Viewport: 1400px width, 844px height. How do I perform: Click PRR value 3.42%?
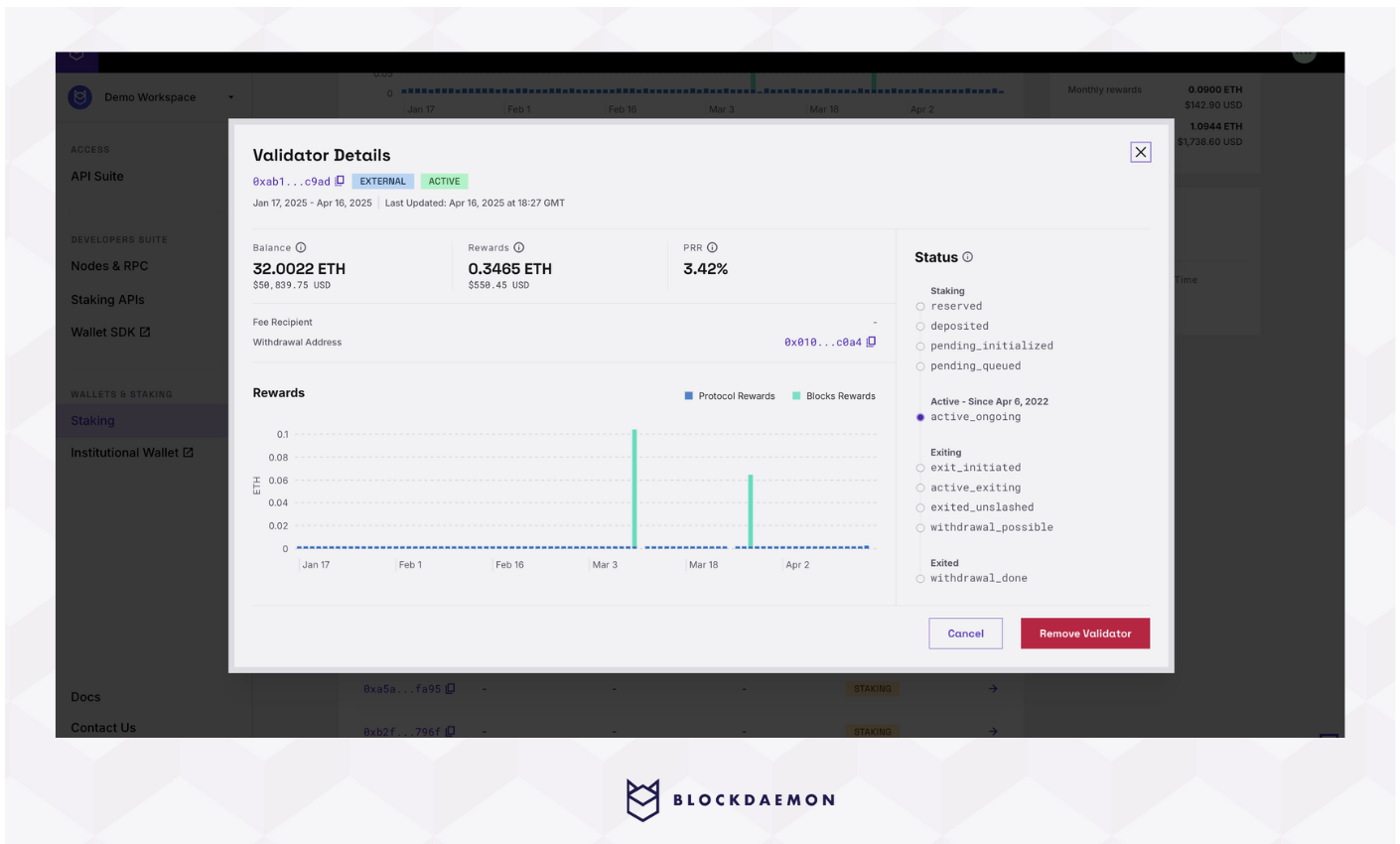pos(706,269)
